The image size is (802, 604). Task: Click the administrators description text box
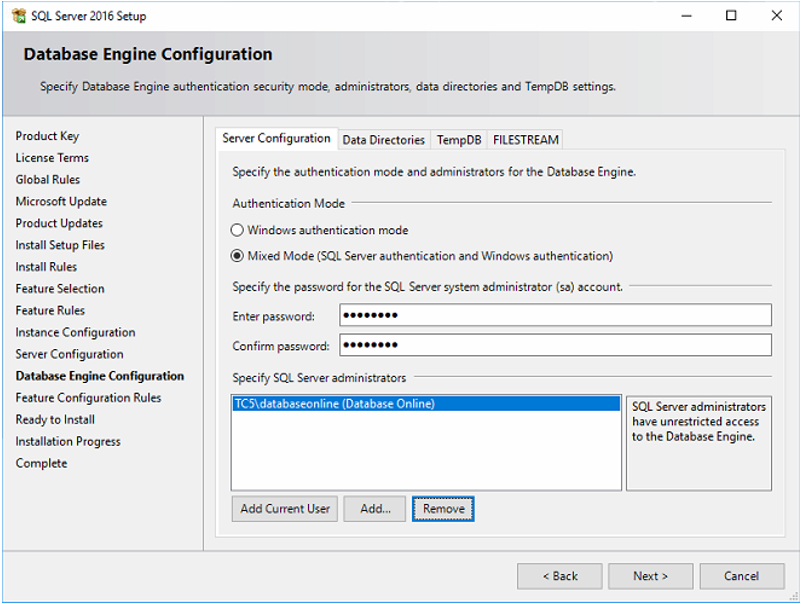tap(699, 443)
